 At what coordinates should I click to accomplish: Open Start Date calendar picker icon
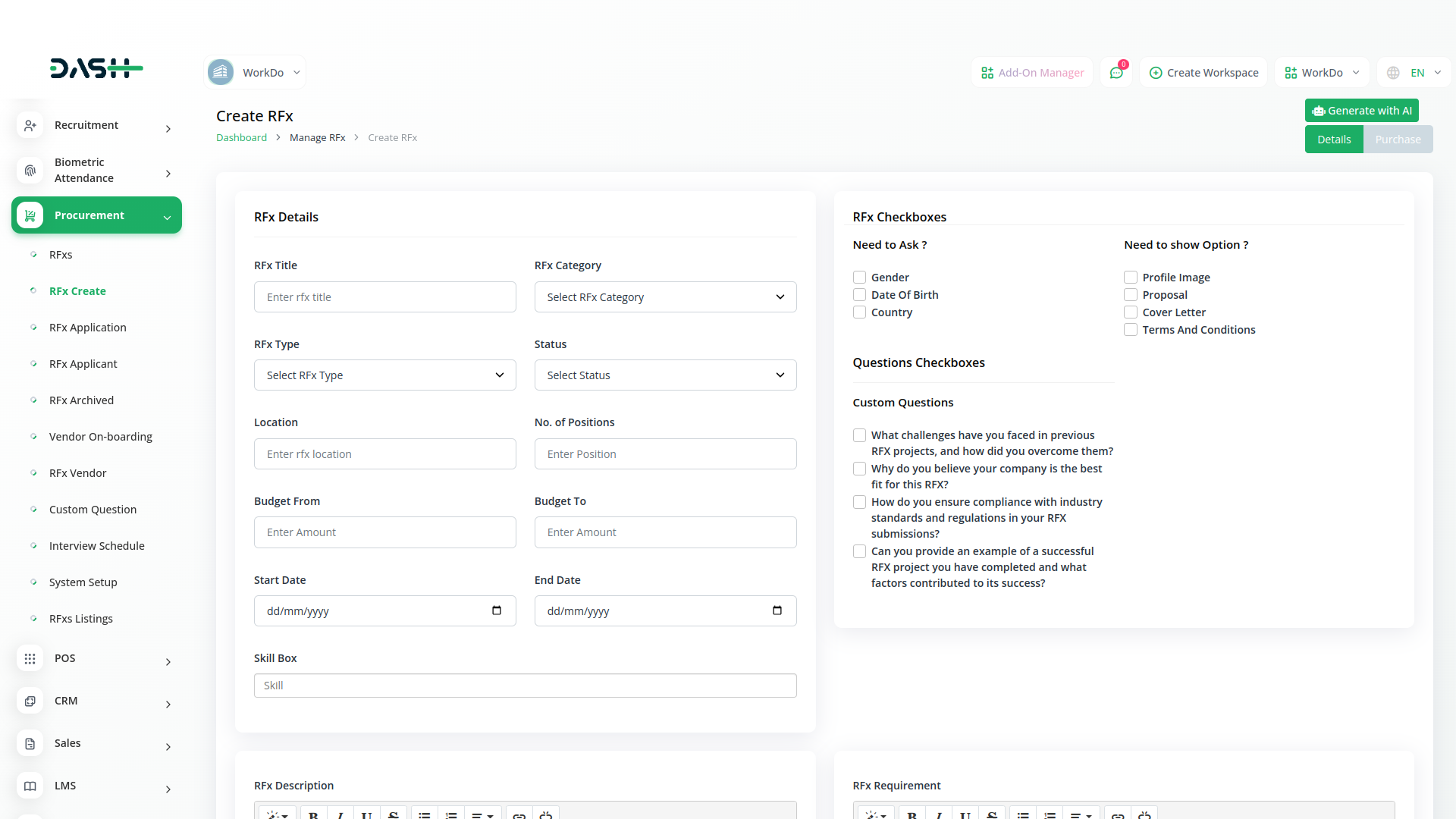497,610
